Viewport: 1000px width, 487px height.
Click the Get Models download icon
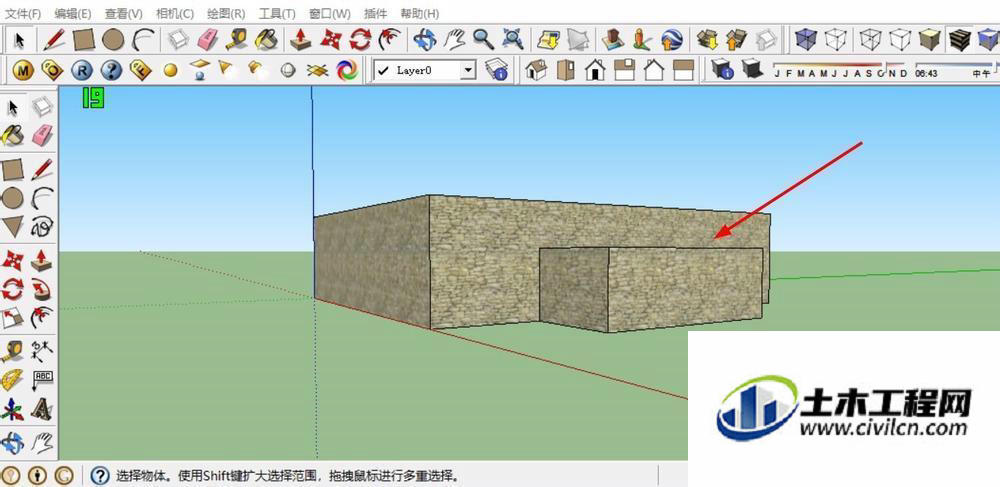[x=707, y=40]
